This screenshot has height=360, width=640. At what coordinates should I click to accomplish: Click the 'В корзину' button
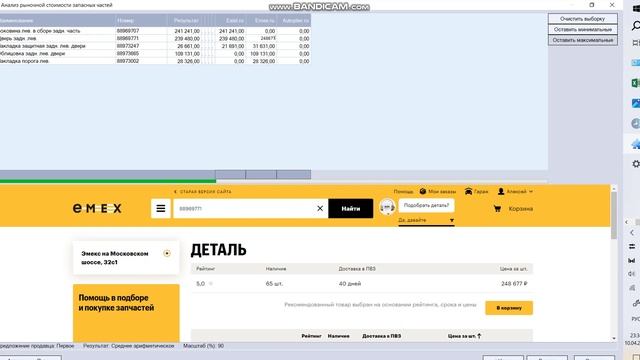coord(509,308)
